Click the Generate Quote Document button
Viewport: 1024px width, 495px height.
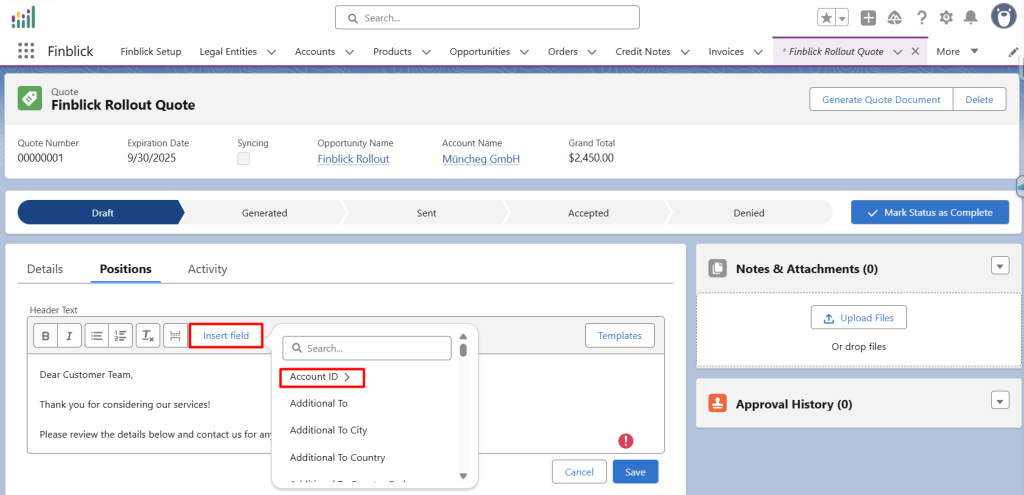pos(880,100)
